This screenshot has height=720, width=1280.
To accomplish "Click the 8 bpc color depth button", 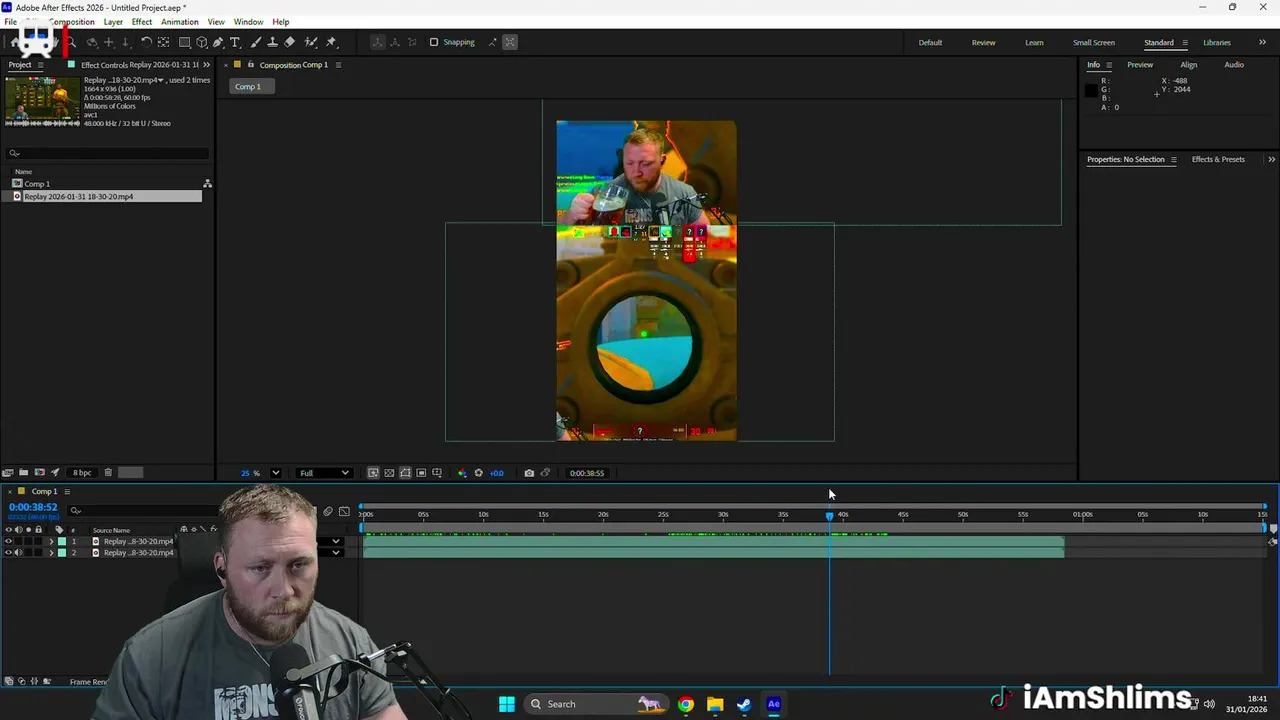I will pos(82,472).
